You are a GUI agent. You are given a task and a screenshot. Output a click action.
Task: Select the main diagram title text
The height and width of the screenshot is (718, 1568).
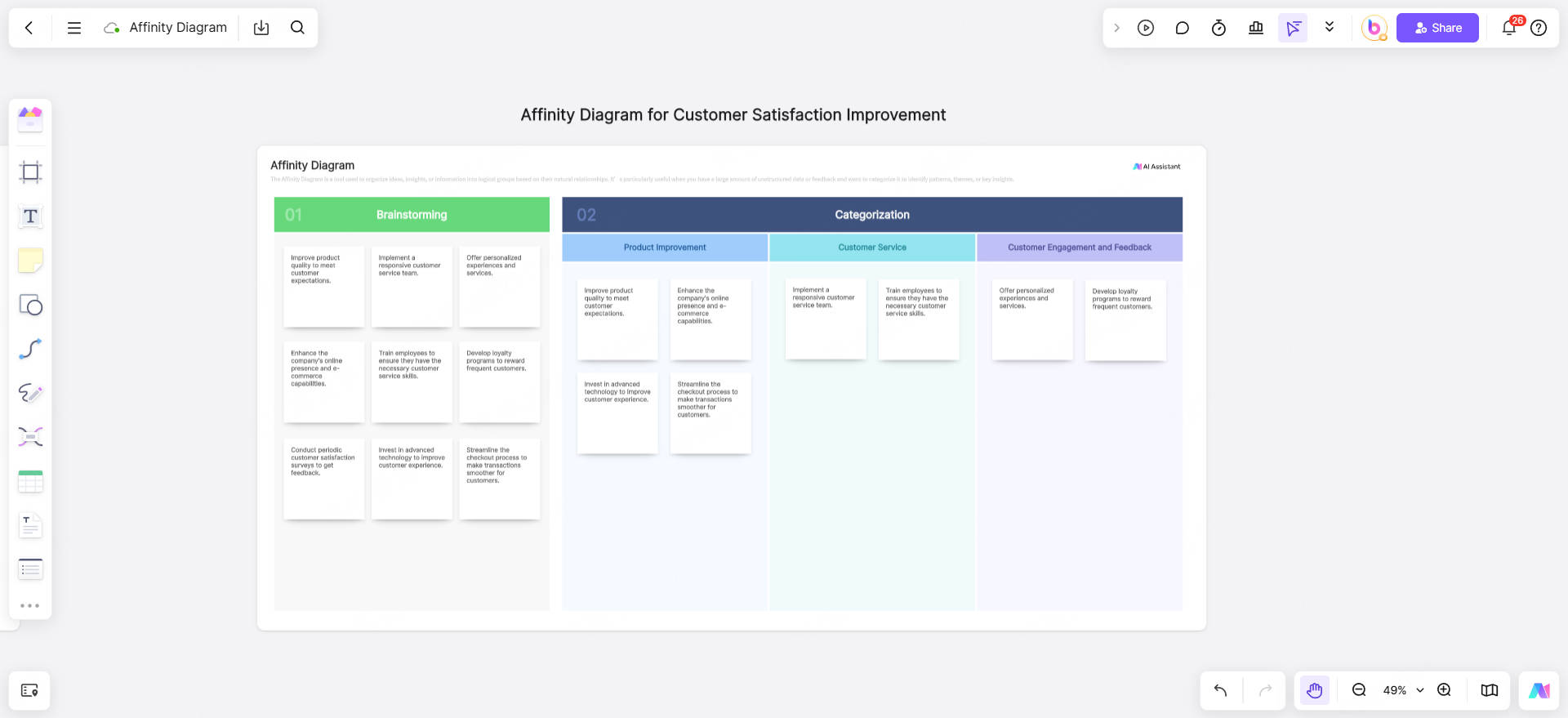733,115
